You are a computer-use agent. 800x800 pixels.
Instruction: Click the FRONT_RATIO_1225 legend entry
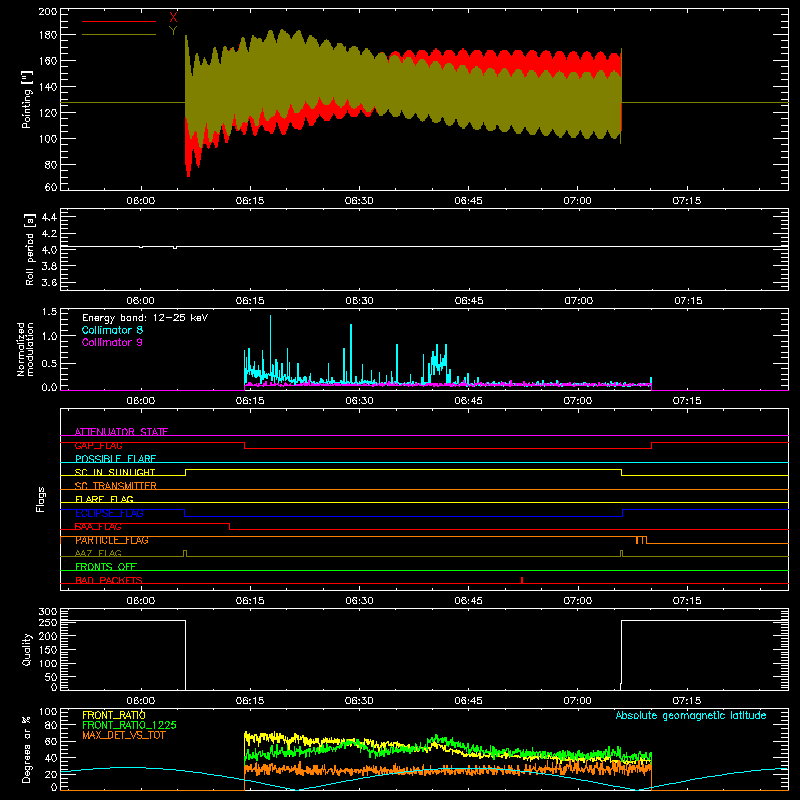[x=130, y=725]
